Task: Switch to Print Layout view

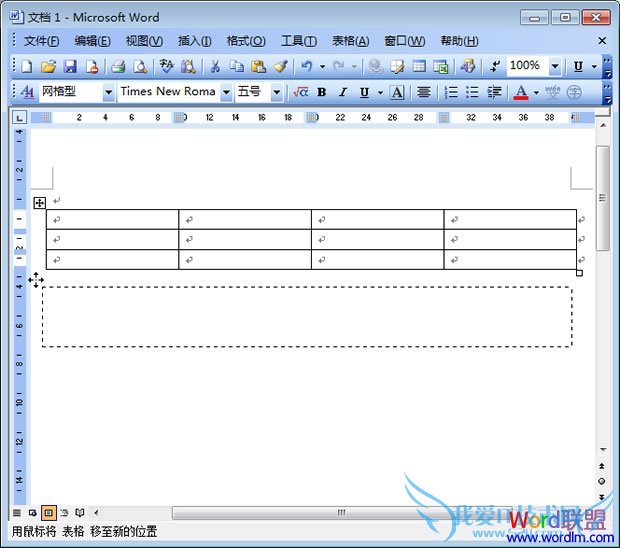Action: [x=48, y=513]
